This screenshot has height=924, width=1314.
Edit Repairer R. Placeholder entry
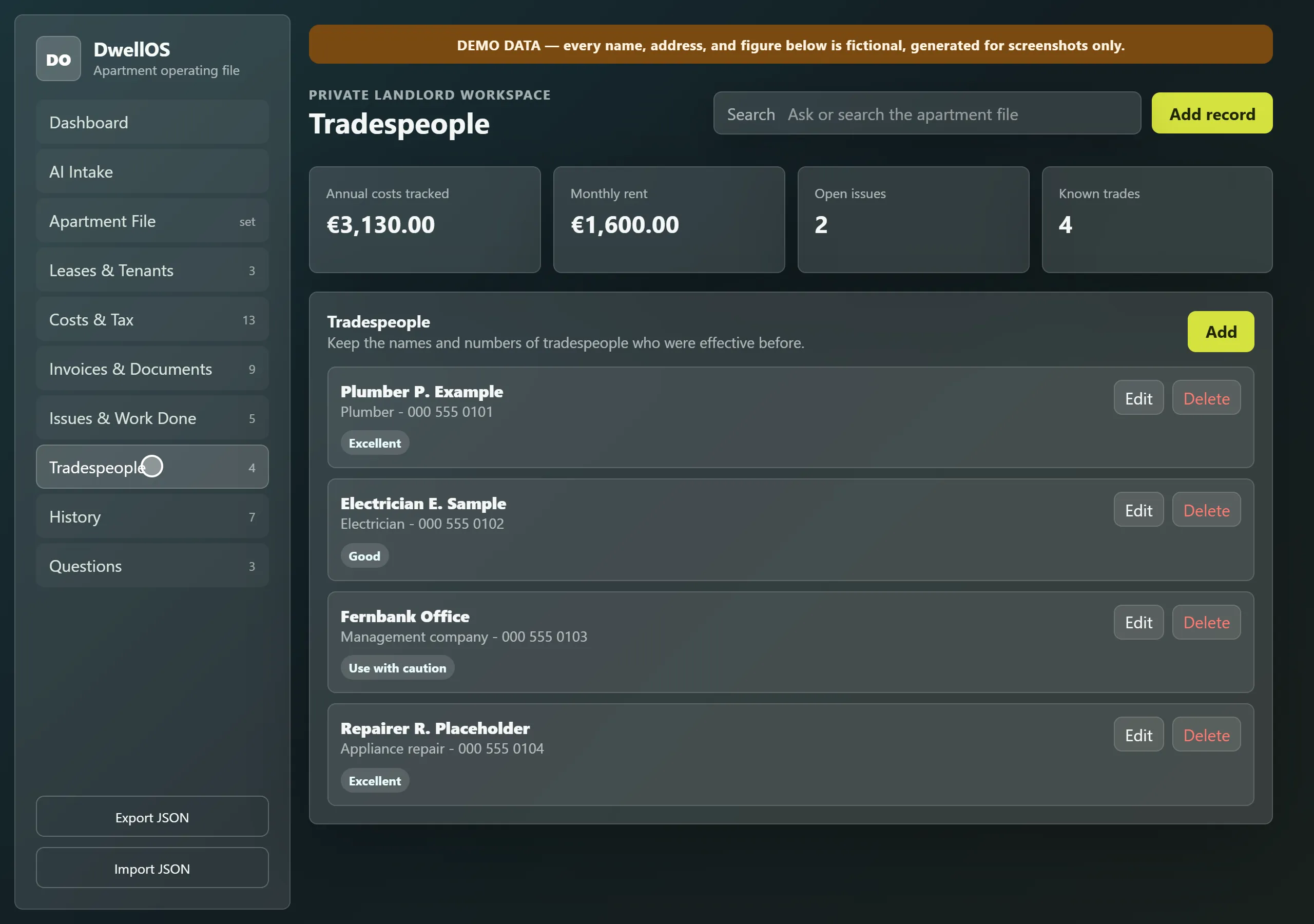coord(1138,735)
